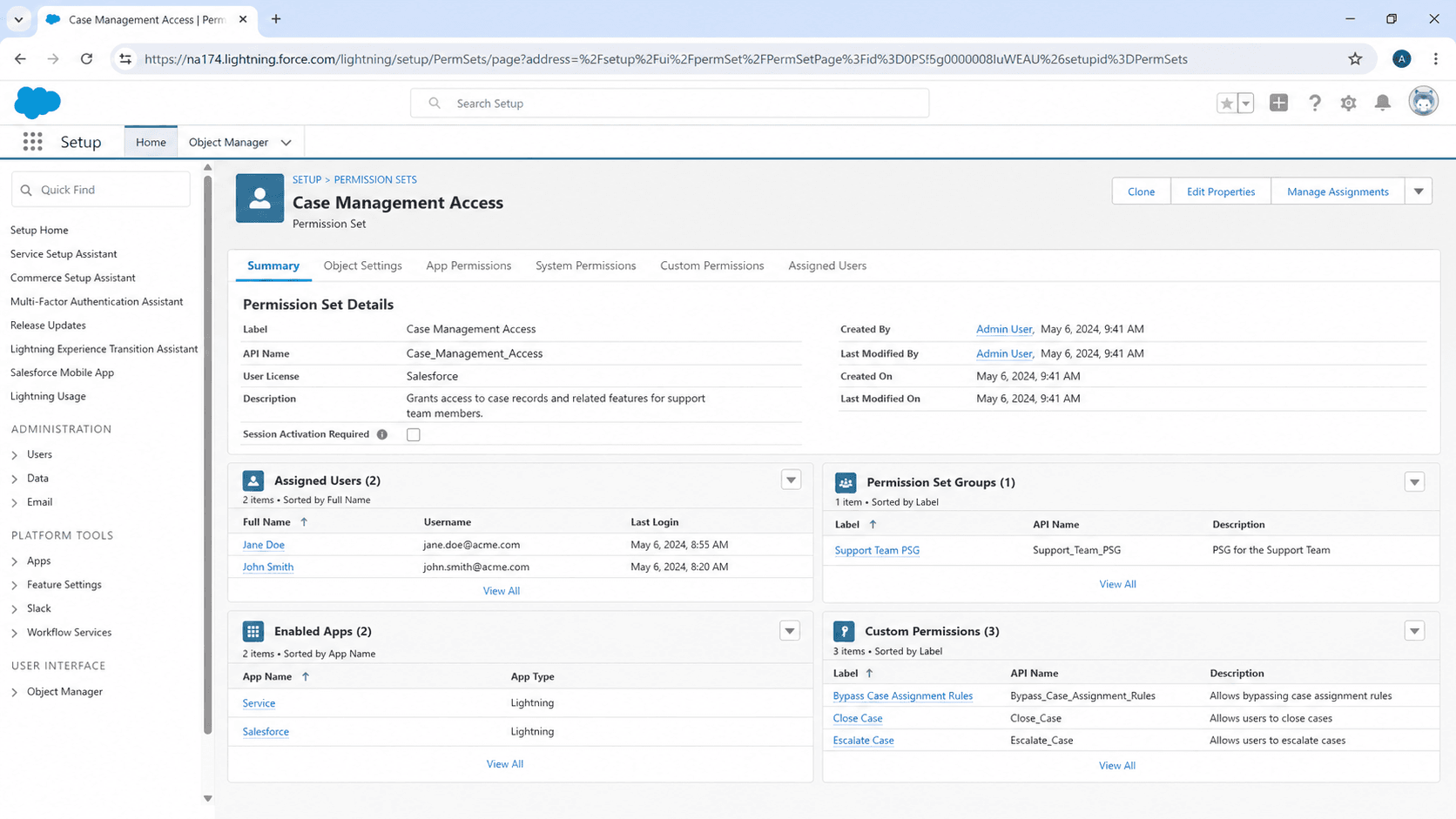Open Assigned Users section menu
This screenshot has width=1456, height=819.
(x=791, y=480)
